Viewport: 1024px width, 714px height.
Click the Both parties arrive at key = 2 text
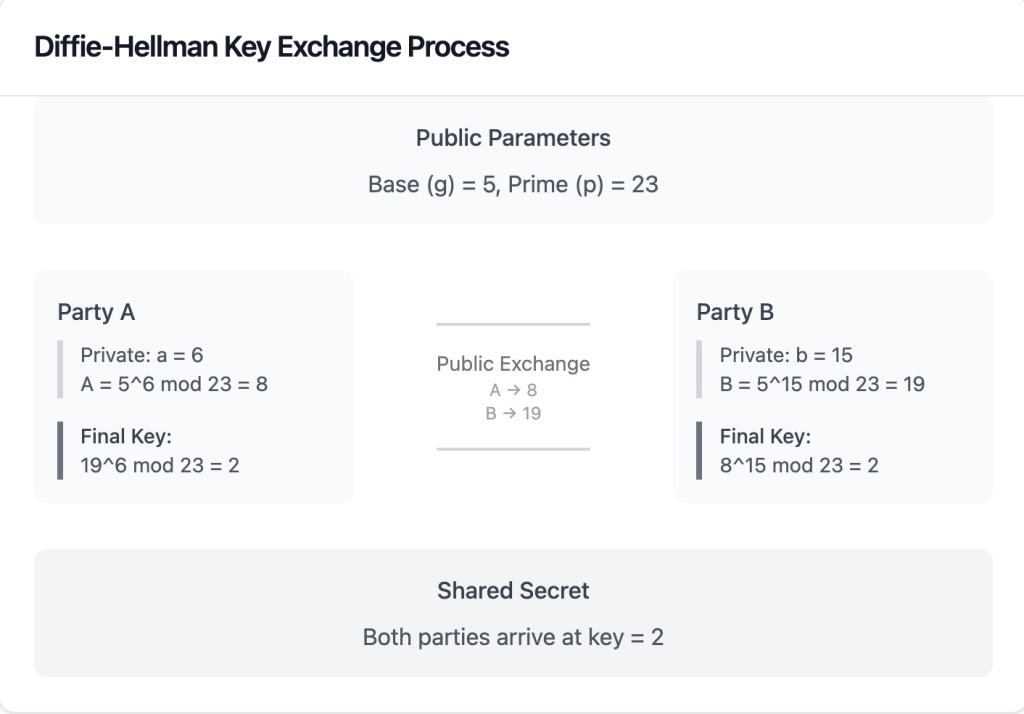[513, 637]
